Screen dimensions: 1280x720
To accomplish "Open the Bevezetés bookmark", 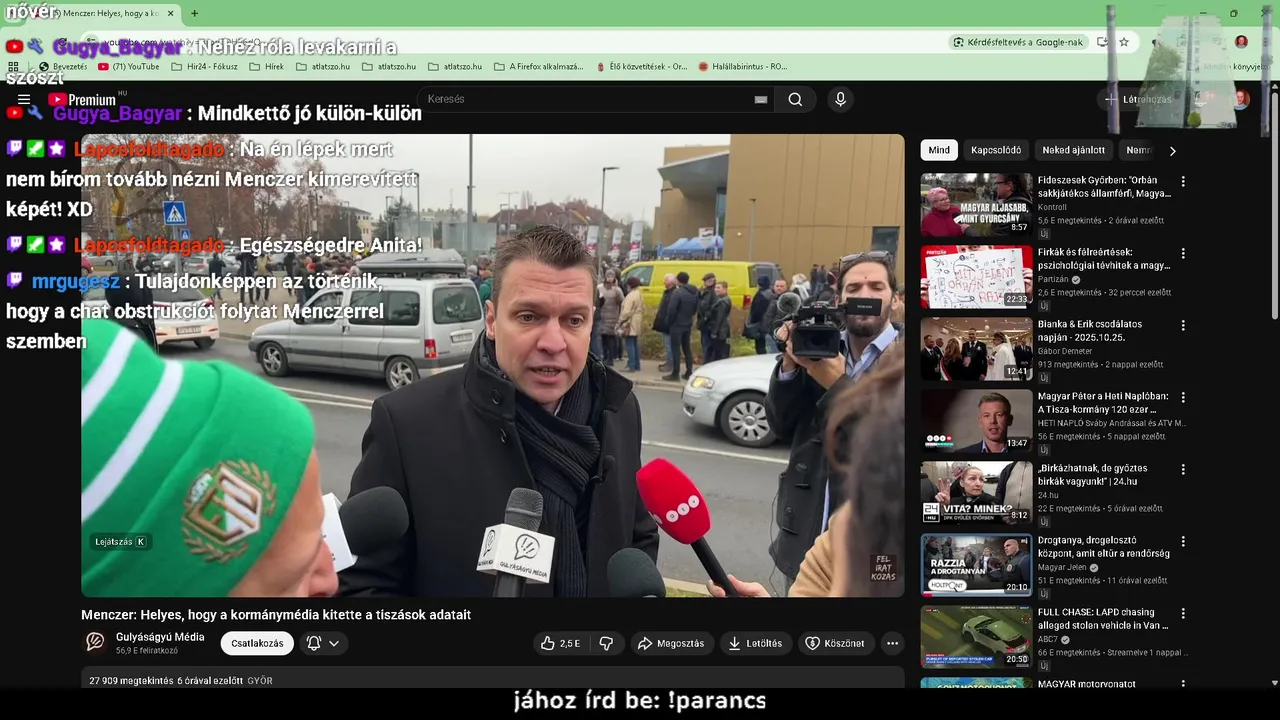I will coord(62,66).
